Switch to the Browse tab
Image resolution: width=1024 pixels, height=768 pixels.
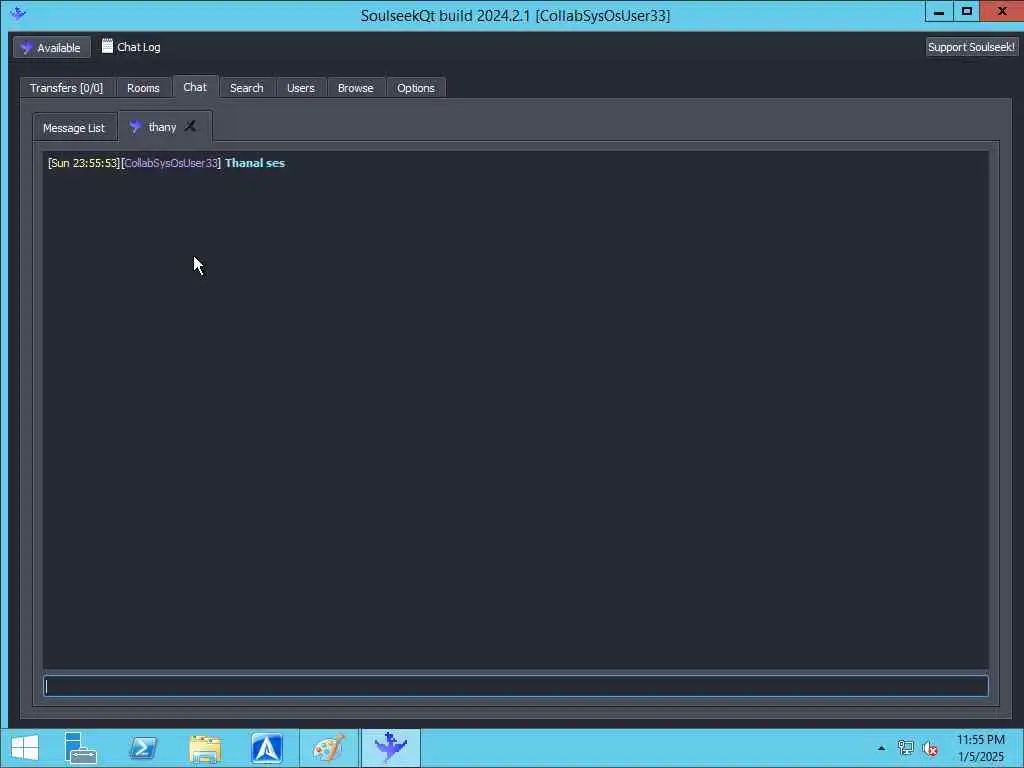point(355,88)
